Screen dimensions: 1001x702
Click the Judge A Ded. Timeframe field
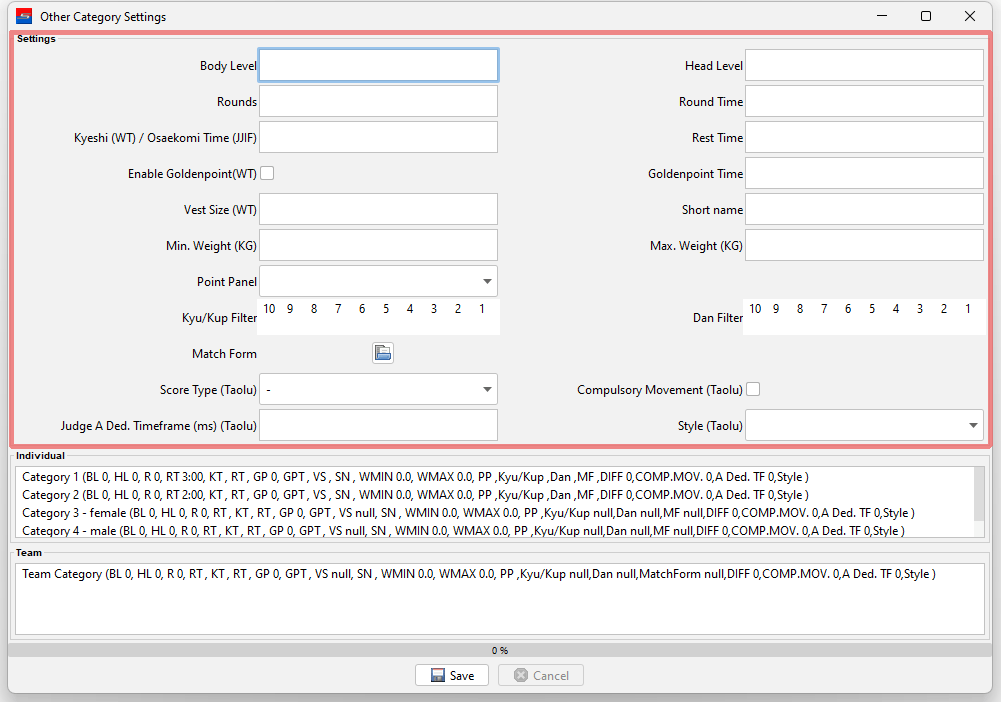tap(378, 425)
